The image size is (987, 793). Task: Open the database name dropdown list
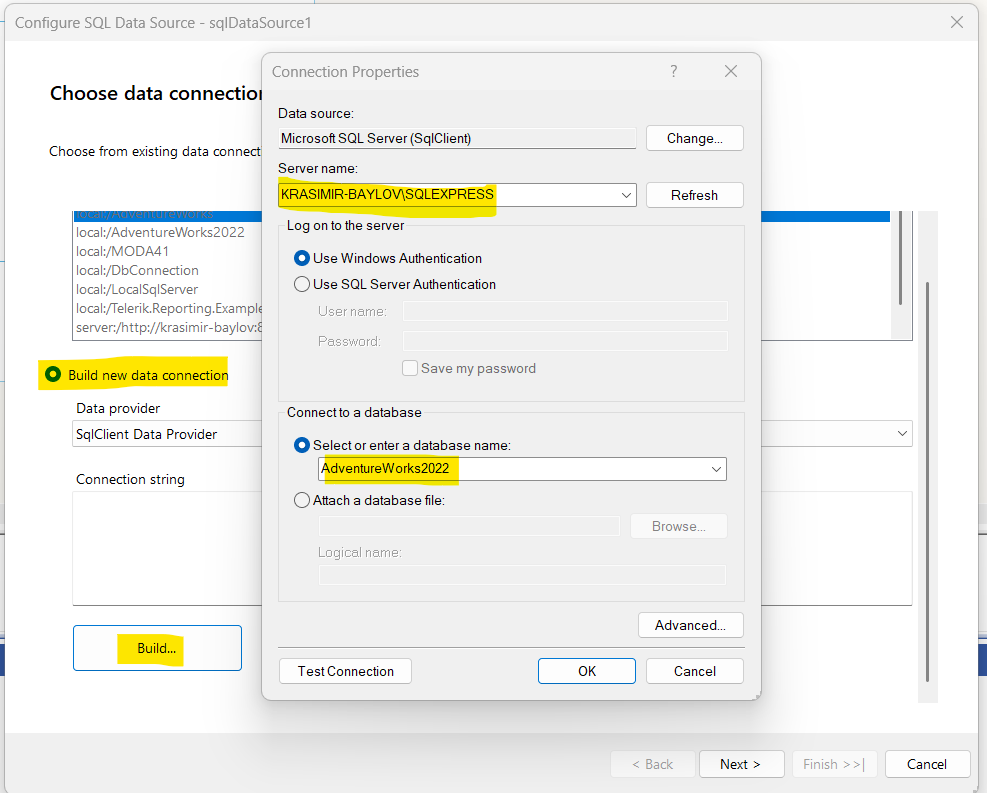pos(716,469)
